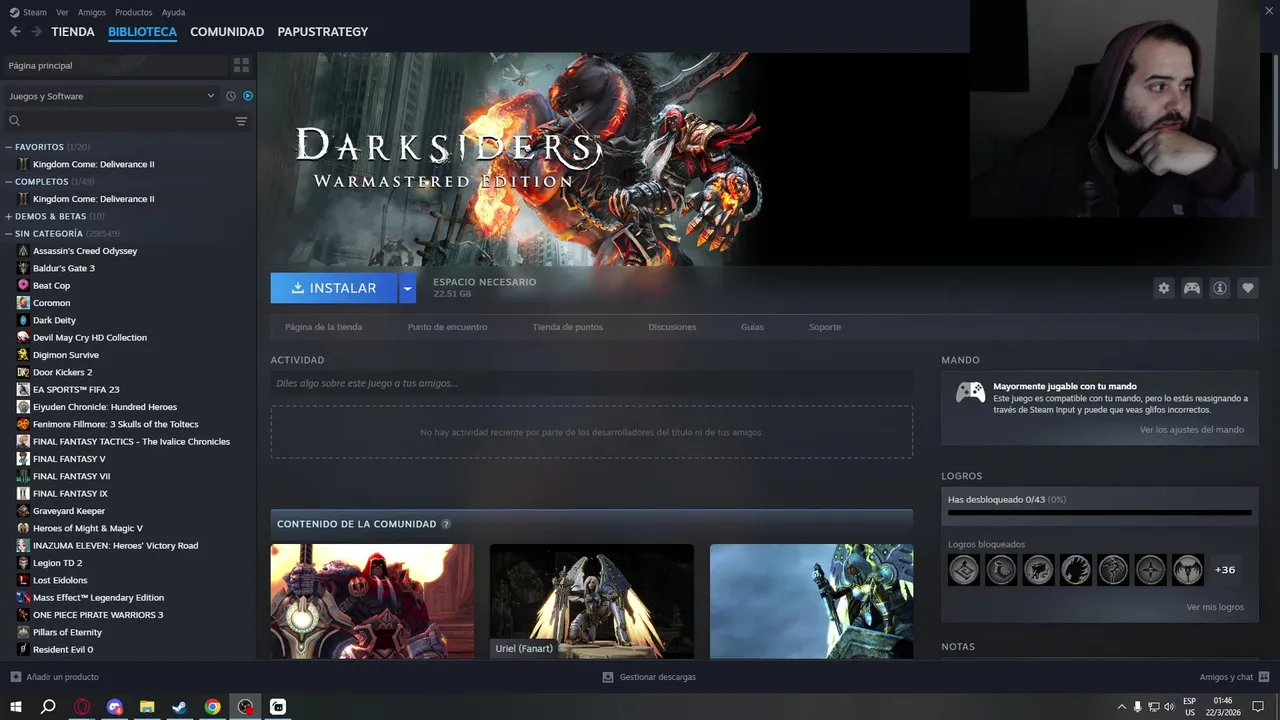1280x720 pixels.
Task: Open the Amigos menu
Action: coord(92,12)
